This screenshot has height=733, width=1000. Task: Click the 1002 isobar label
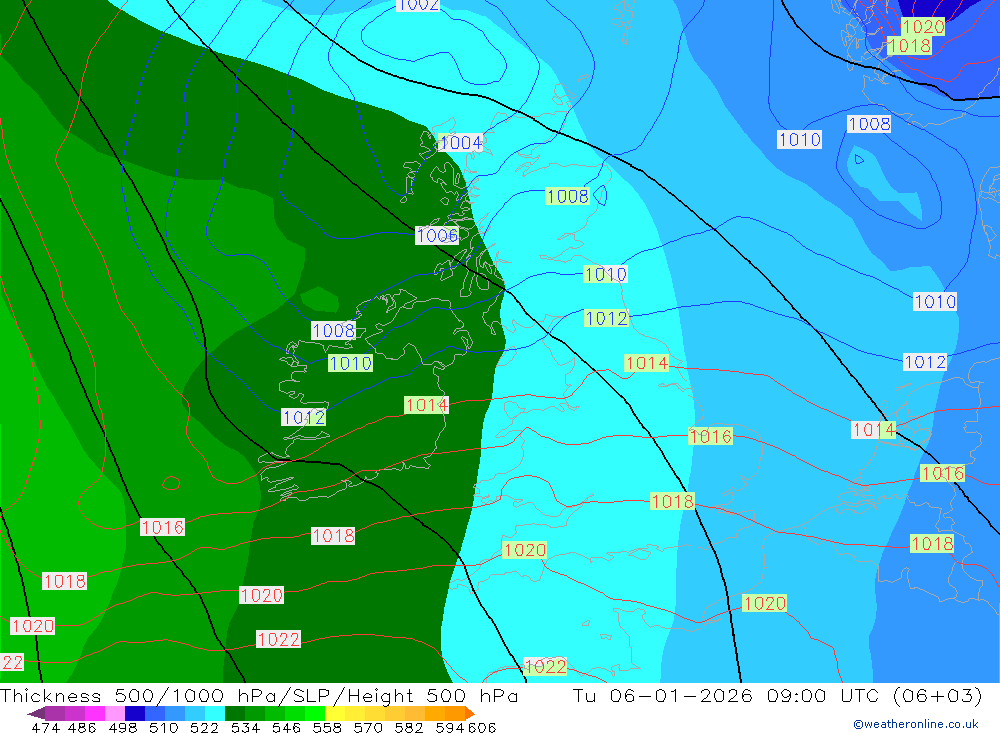[x=418, y=5]
